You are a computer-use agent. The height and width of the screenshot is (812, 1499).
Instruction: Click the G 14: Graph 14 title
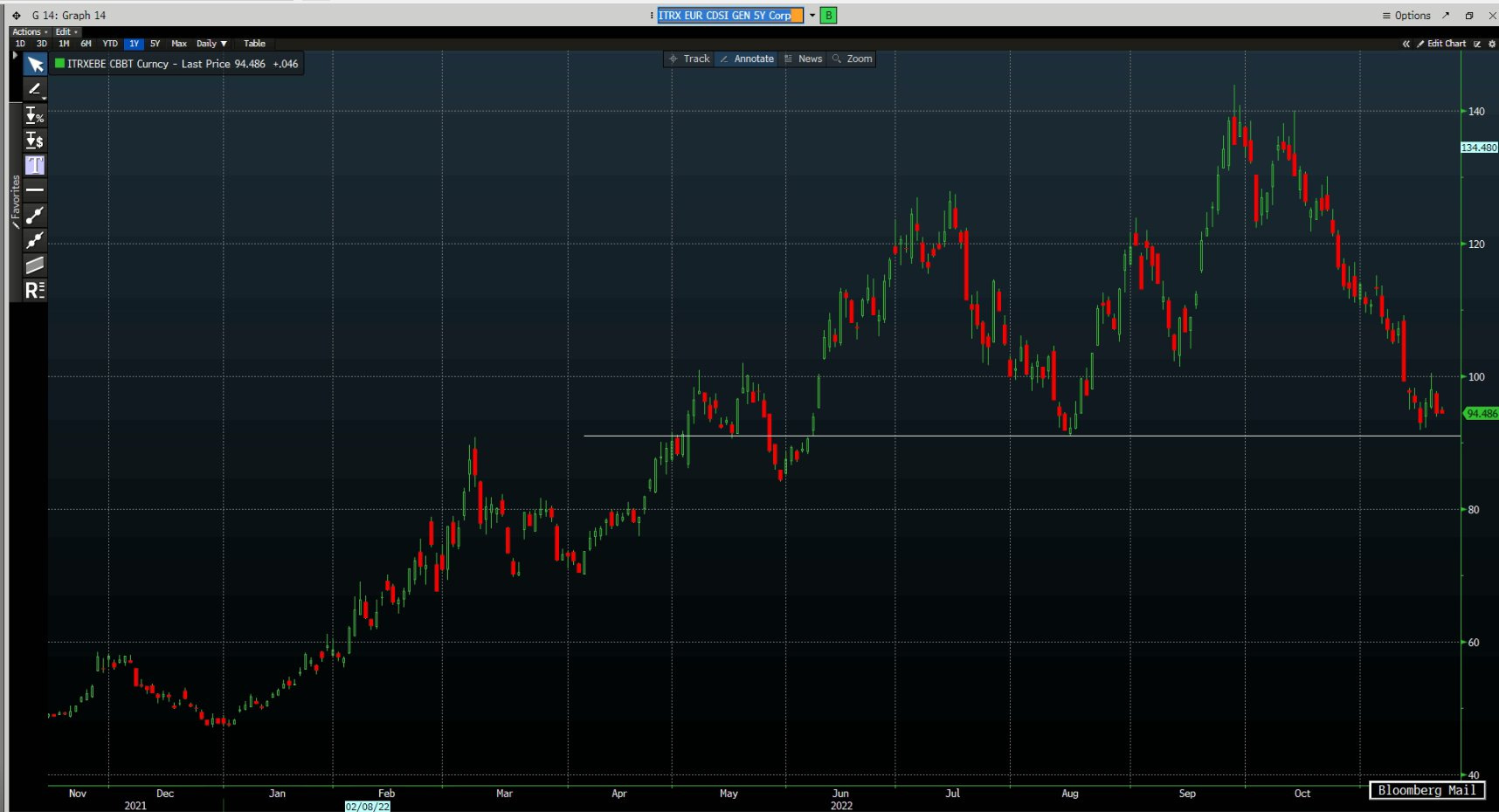click(x=69, y=15)
